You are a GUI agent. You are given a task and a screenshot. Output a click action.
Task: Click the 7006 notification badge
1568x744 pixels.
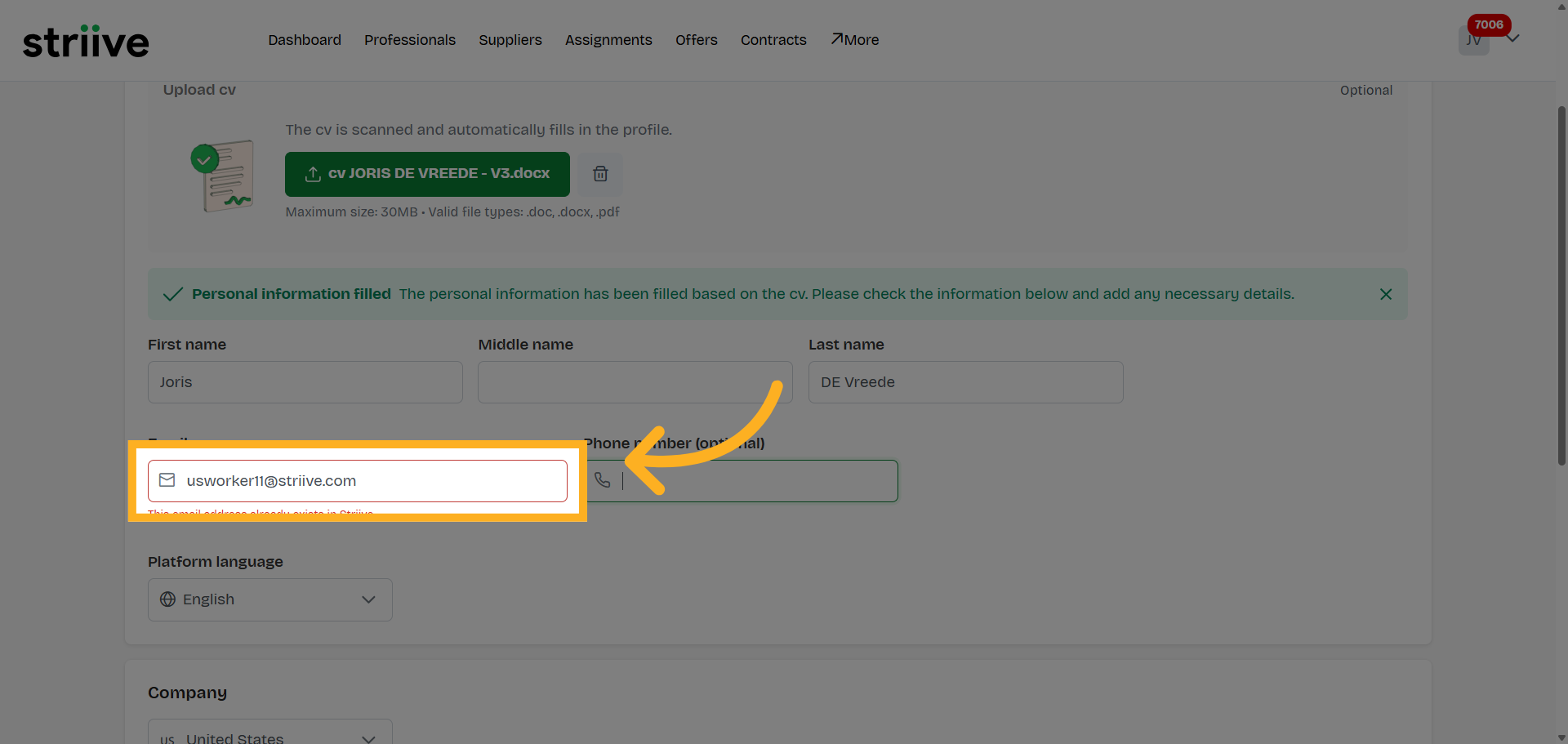click(1489, 25)
